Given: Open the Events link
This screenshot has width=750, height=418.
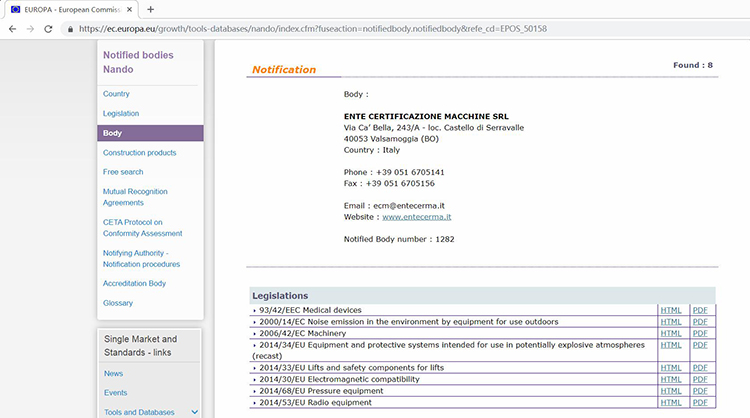Looking at the screenshot, I should tap(116, 393).
